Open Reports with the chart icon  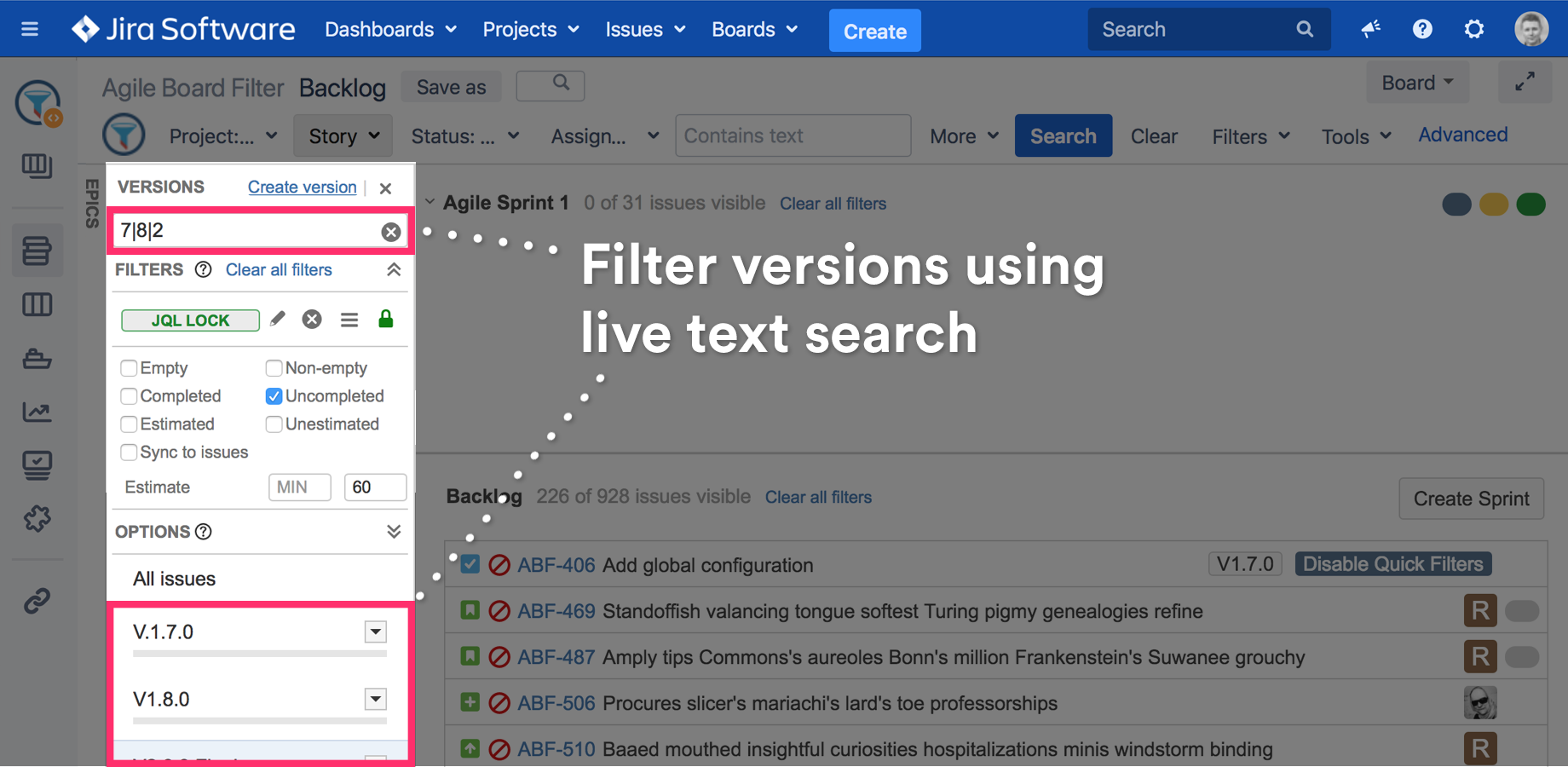click(37, 412)
